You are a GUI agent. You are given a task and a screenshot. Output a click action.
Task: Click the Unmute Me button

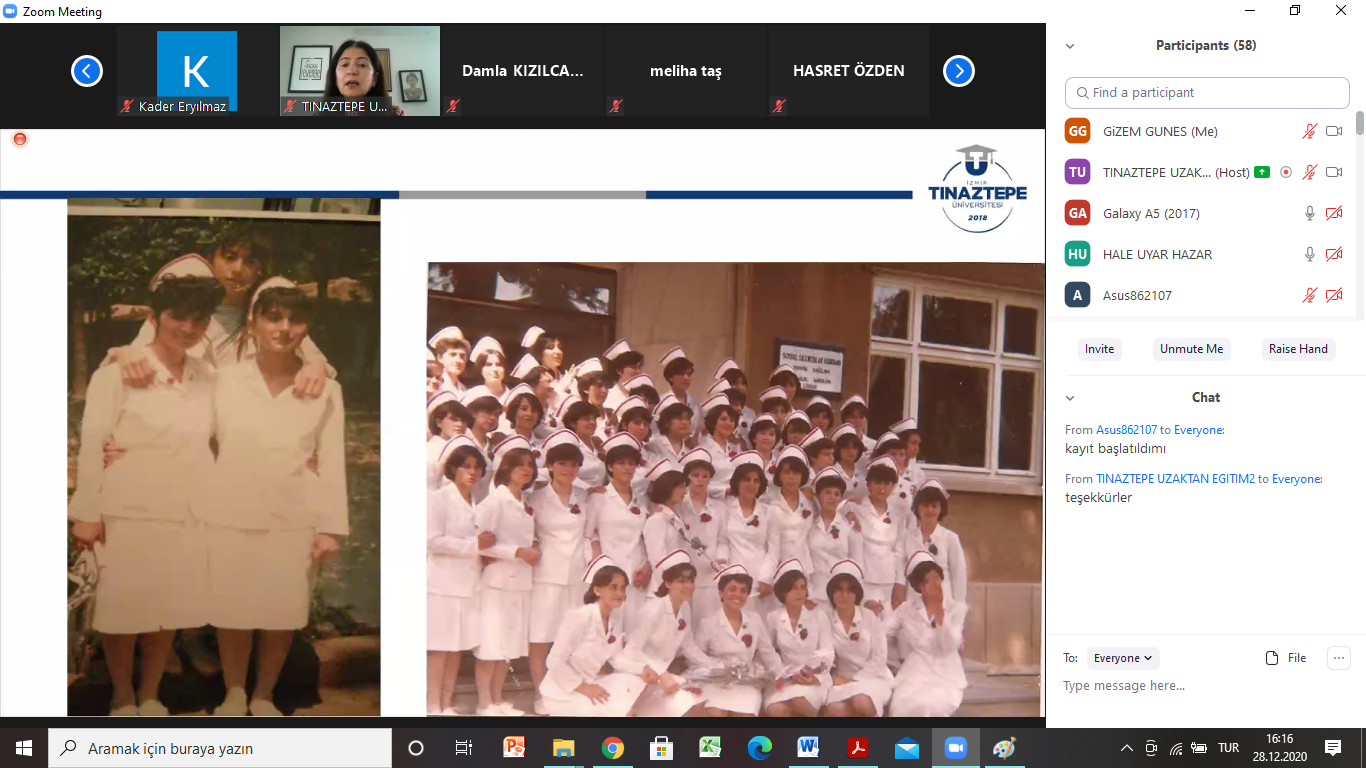pos(1191,349)
